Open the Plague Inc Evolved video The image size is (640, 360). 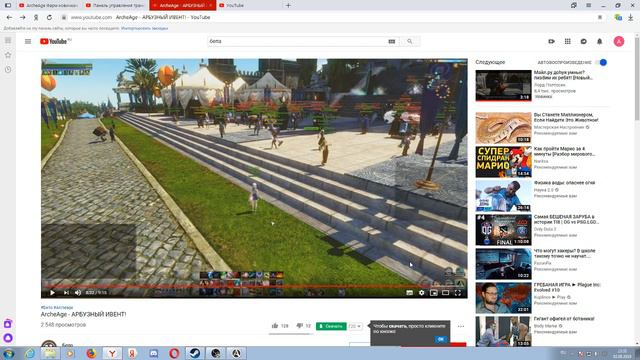point(503,298)
